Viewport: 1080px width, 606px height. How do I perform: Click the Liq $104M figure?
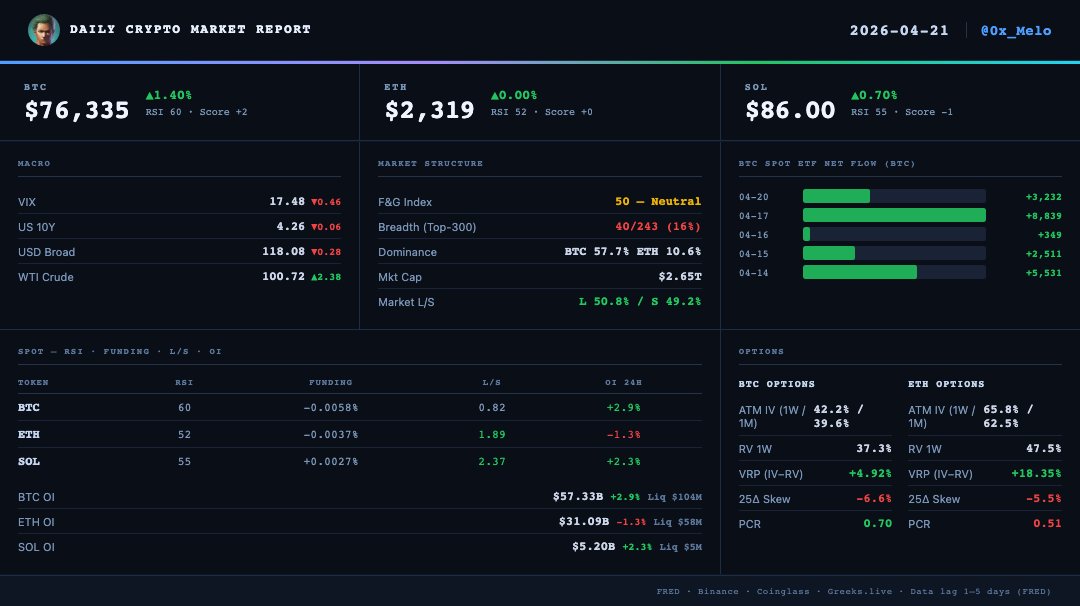click(x=674, y=497)
